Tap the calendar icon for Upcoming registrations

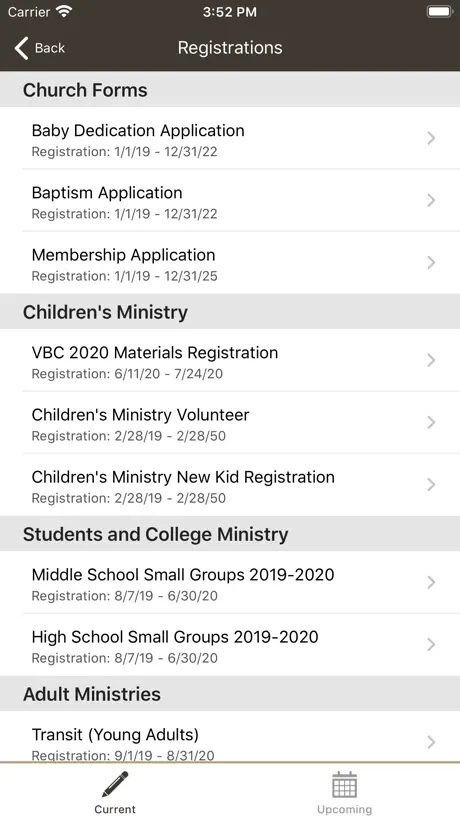[x=344, y=784]
